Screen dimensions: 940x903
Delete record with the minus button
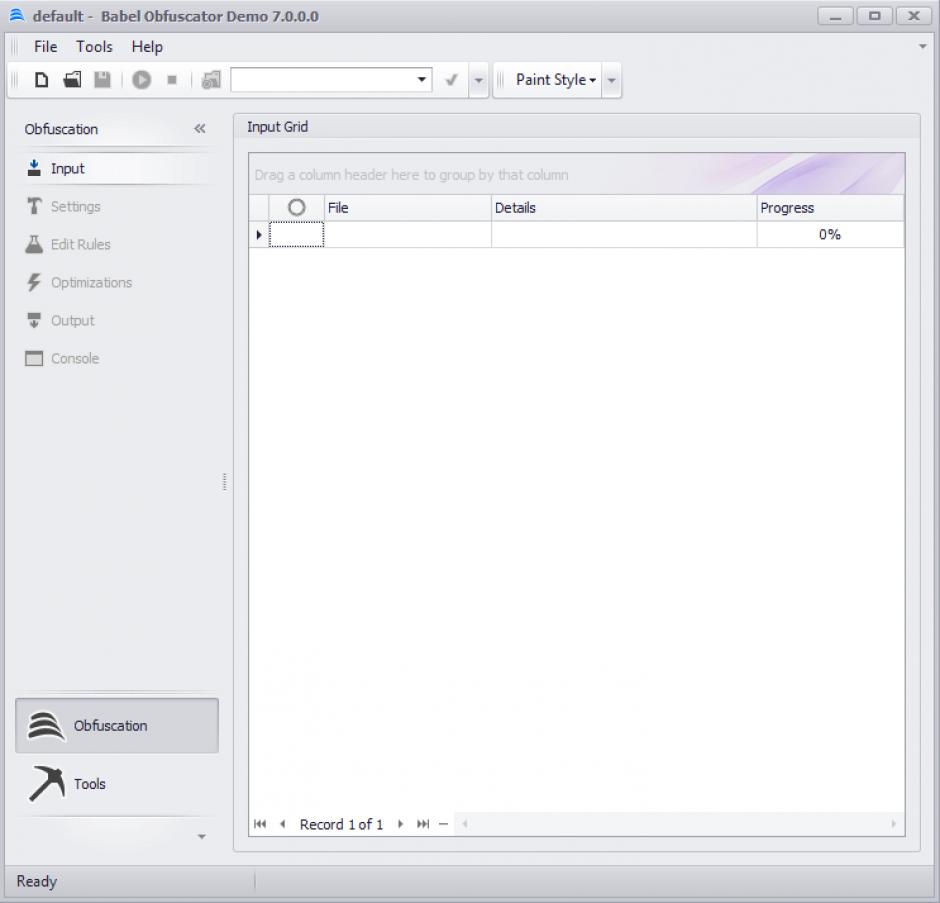[443, 824]
